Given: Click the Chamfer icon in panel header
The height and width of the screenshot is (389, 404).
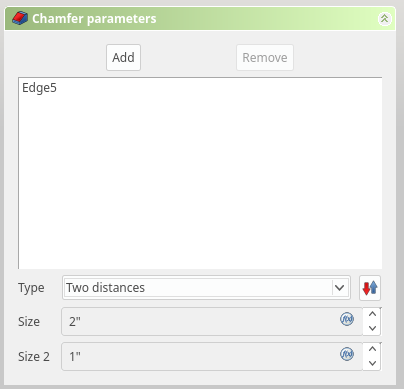Looking at the screenshot, I should click(x=20, y=18).
